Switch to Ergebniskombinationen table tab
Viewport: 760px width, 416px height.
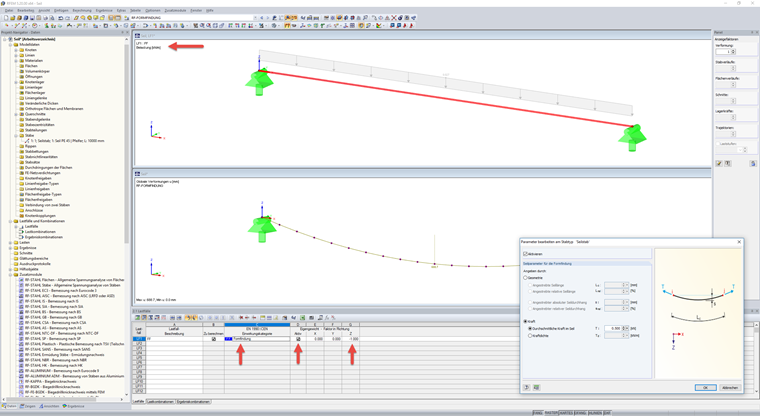coord(193,401)
